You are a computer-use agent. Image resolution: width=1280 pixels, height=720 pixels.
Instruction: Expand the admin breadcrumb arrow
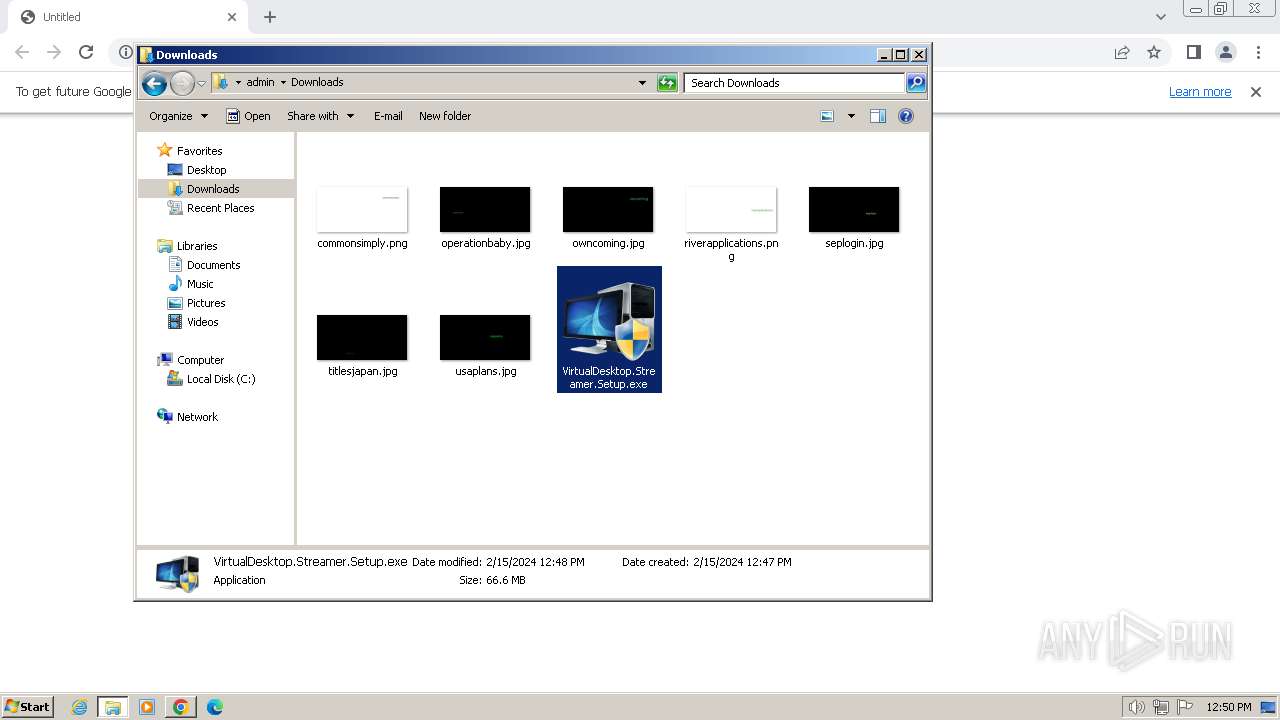point(283,82)
